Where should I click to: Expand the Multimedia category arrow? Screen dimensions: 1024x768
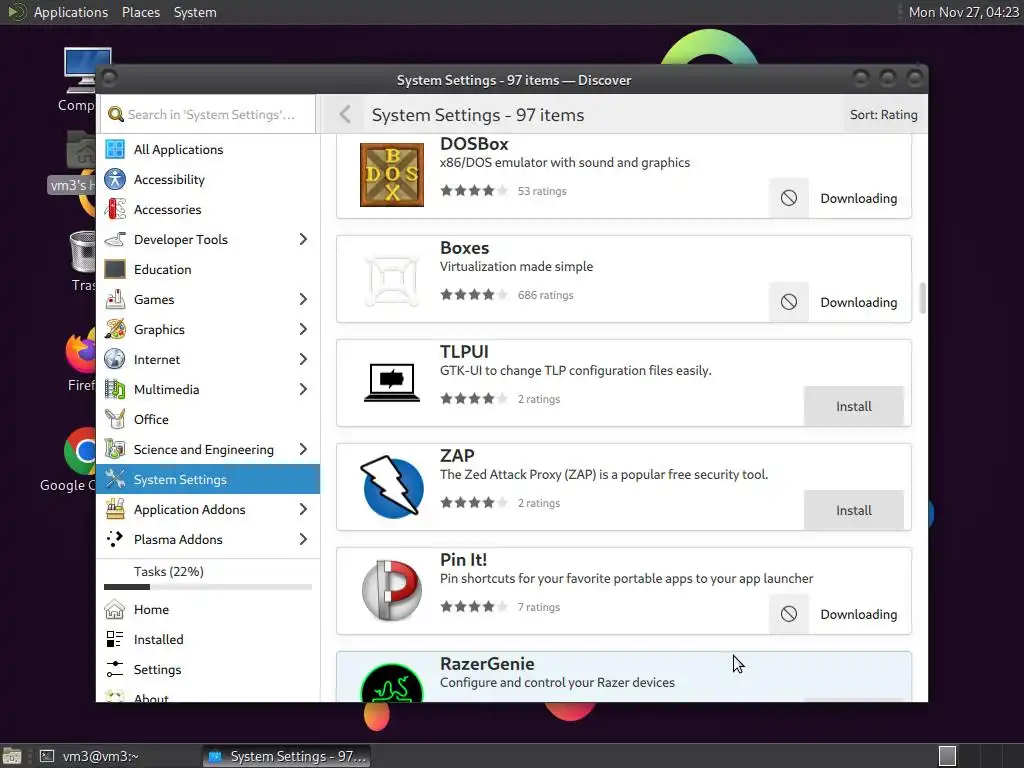point(303,390)
